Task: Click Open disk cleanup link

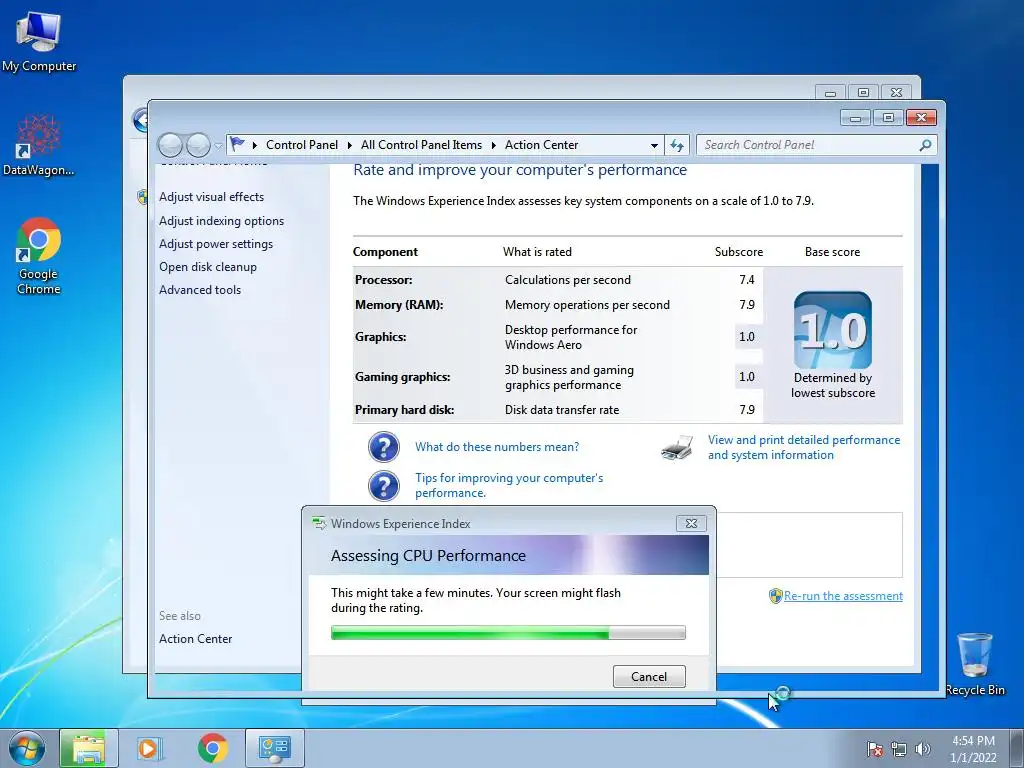Action: tap(208, 266)
